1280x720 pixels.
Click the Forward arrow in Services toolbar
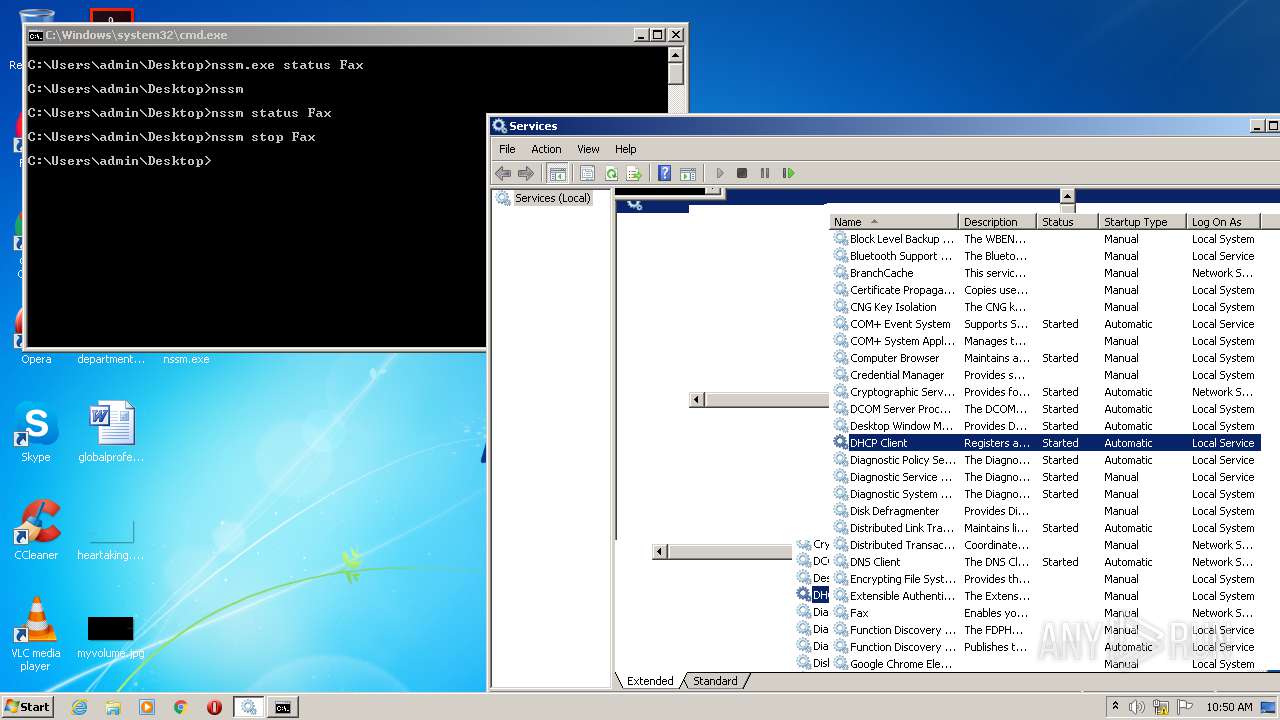pos(526,173)
